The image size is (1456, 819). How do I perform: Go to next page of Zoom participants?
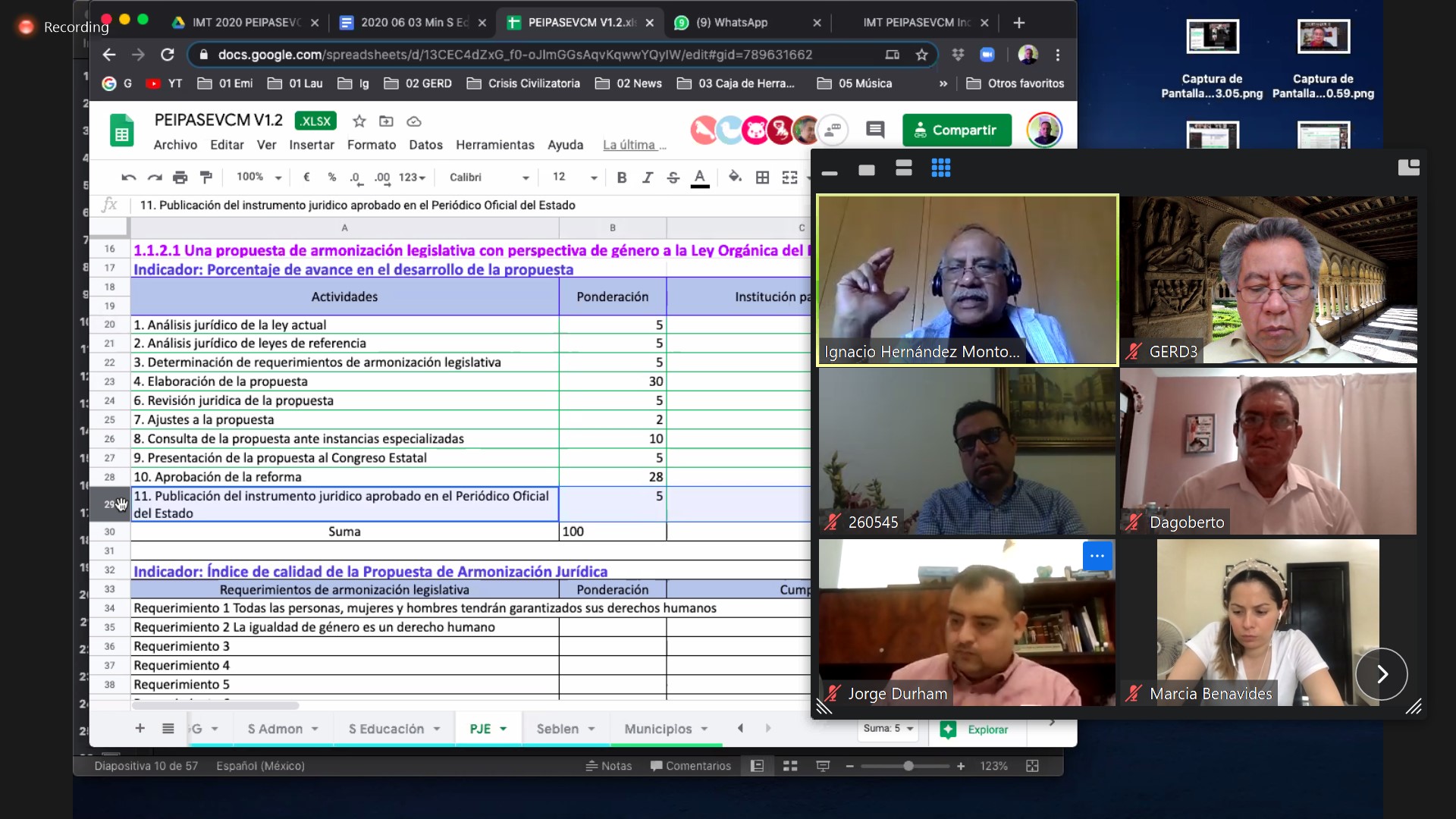[x=1382, y=674]
